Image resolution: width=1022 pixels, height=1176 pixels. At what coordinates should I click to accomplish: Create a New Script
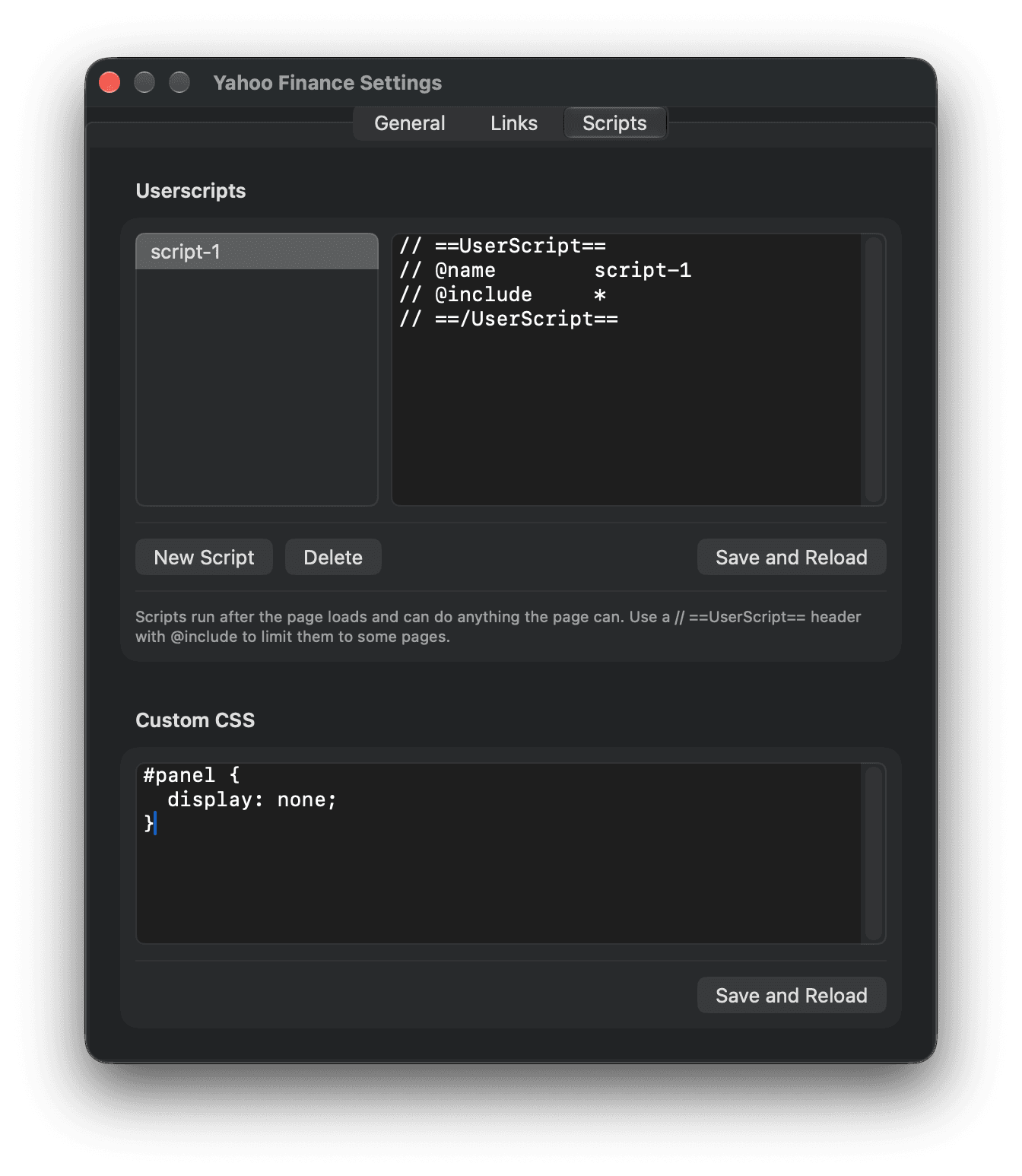click(x=204, y=558)
